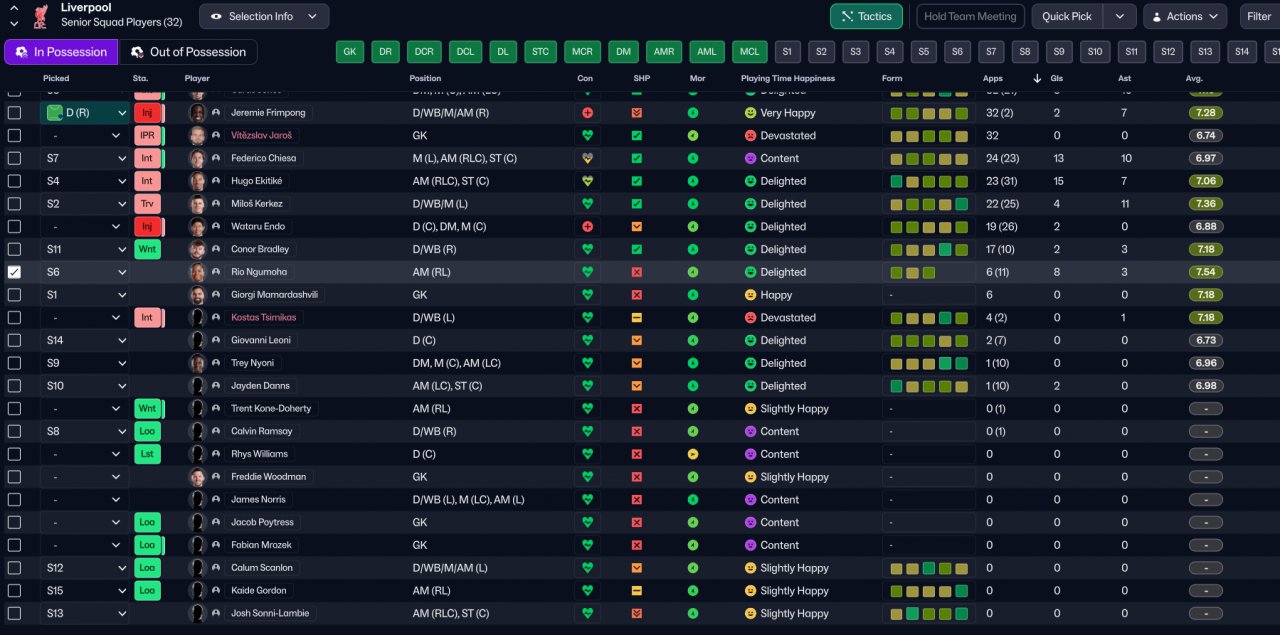Open Rio Ngumoha's player profile link
This screenshot has width=1280, height=635.
[259, 272]
